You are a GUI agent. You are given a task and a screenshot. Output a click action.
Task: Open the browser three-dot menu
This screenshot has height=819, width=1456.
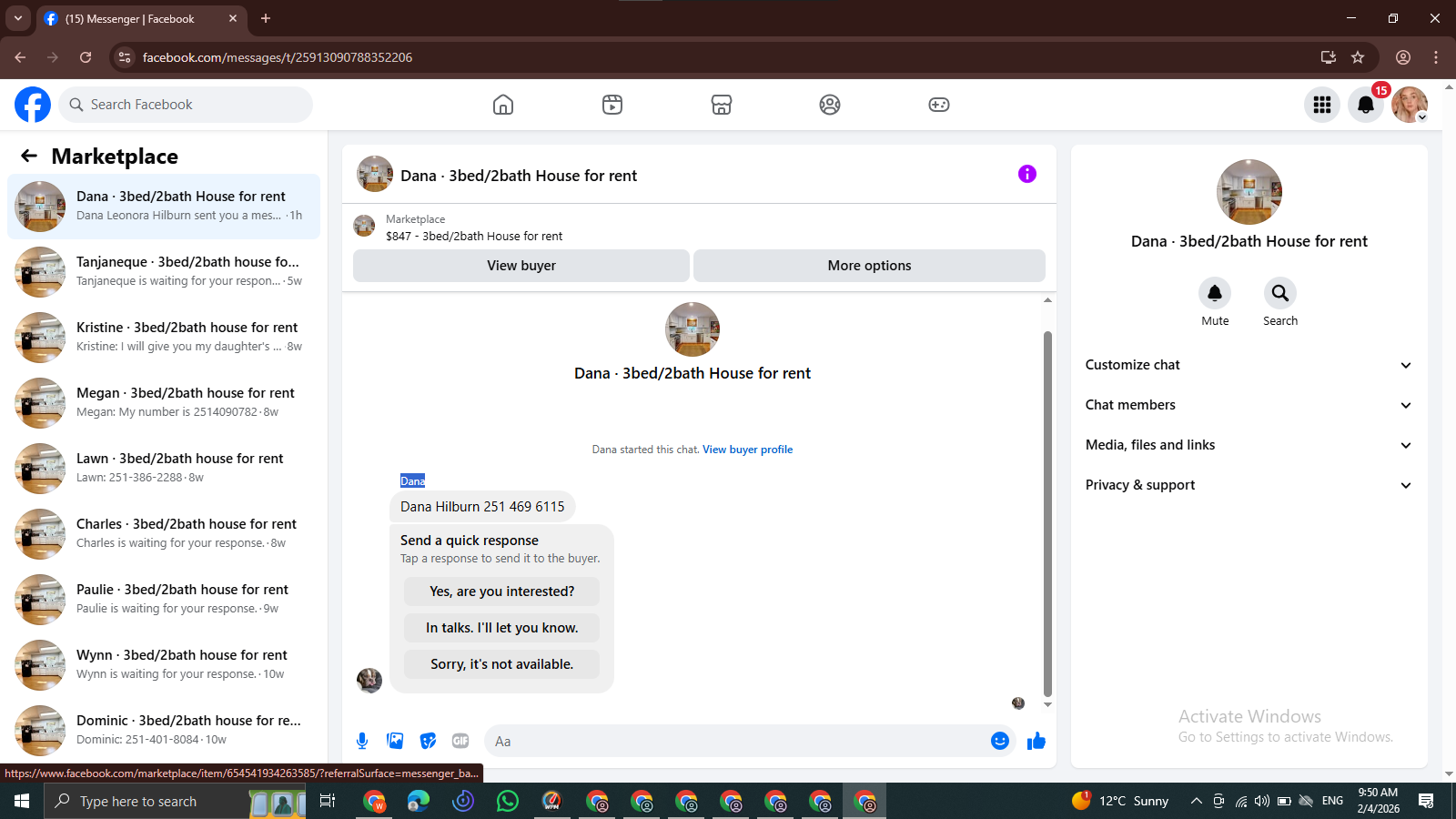click(x=1436, y=57)
